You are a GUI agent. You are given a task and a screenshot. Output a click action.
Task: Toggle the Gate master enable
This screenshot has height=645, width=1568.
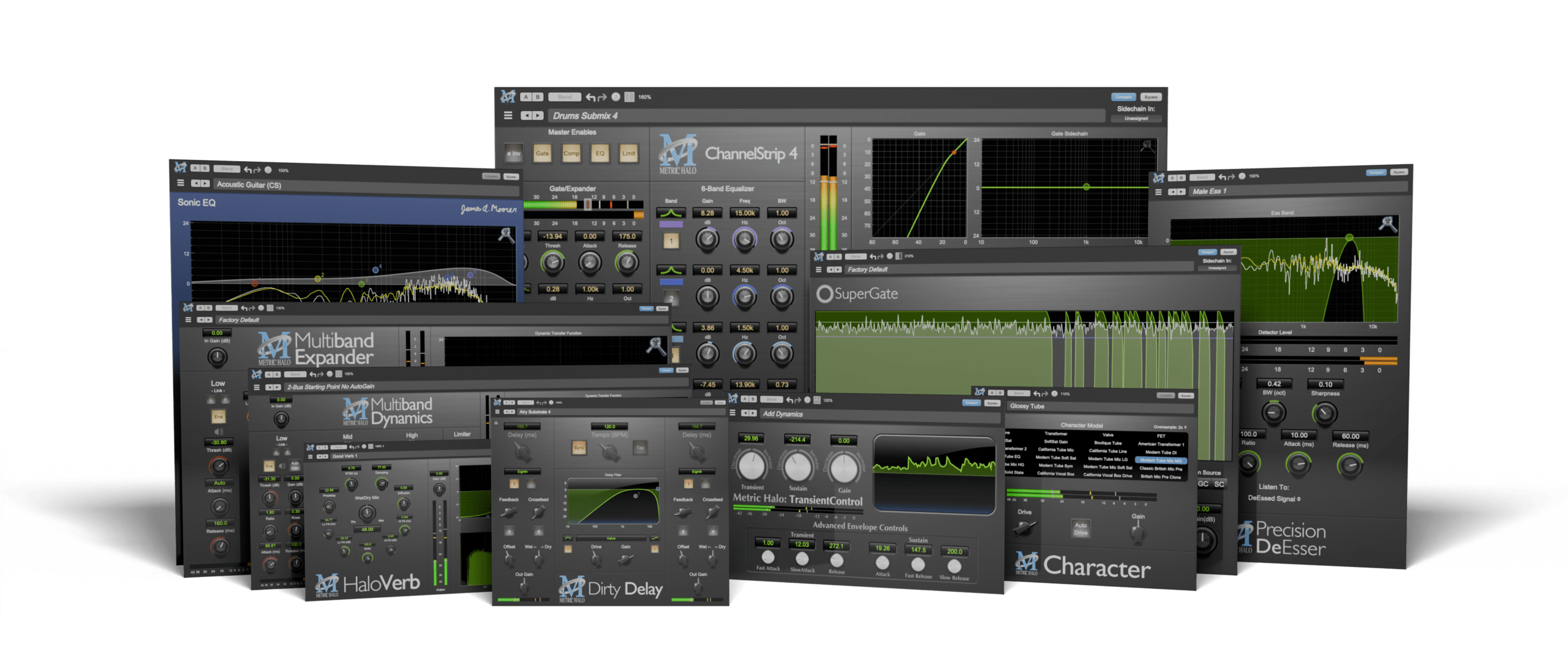coord(542,154)
